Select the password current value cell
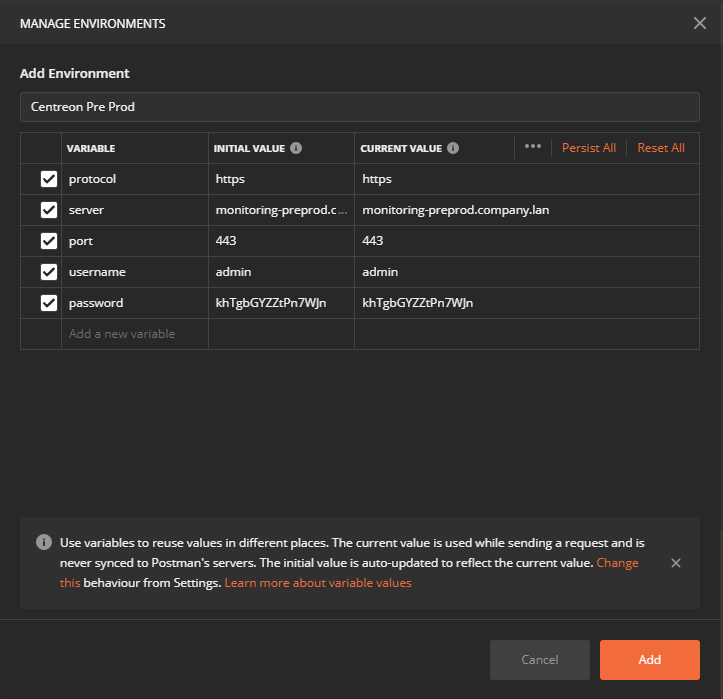Image resolution: width=723 pixels, height=699 pixels. coord(525,303)
